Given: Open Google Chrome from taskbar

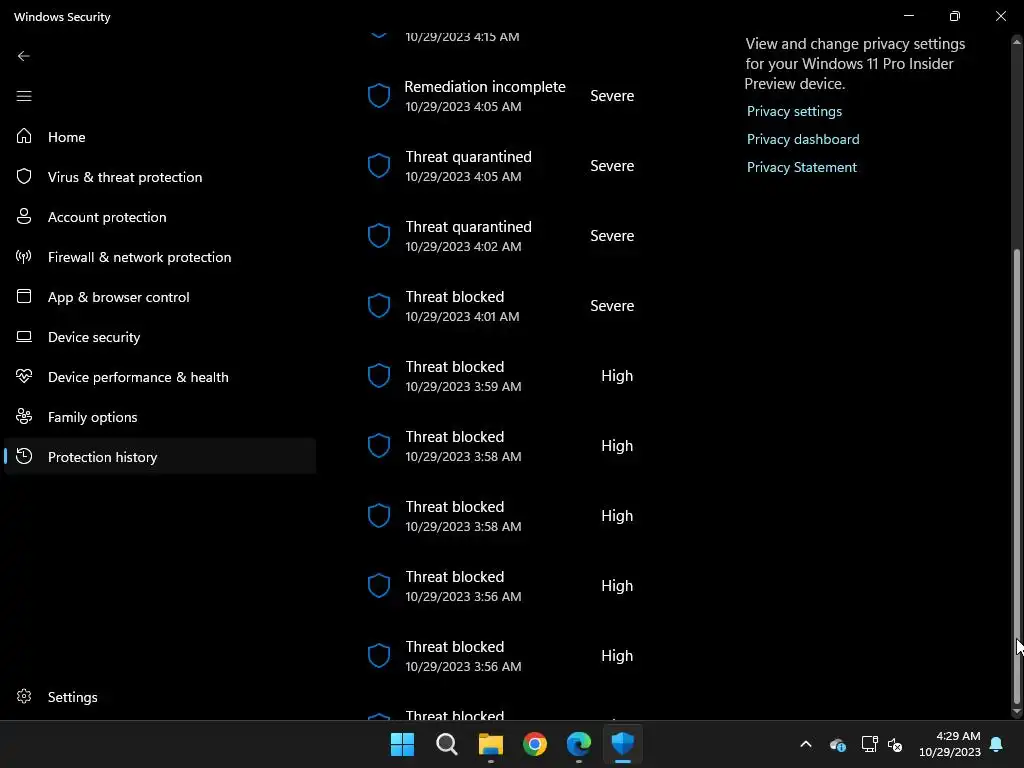Looking at the screenshot, I should (x=535, y=744).
